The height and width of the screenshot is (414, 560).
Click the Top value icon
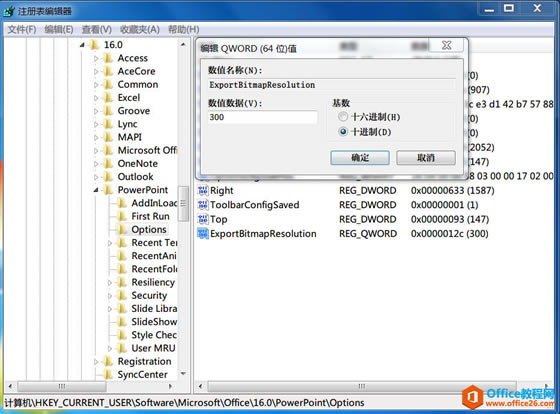point(202,219)
